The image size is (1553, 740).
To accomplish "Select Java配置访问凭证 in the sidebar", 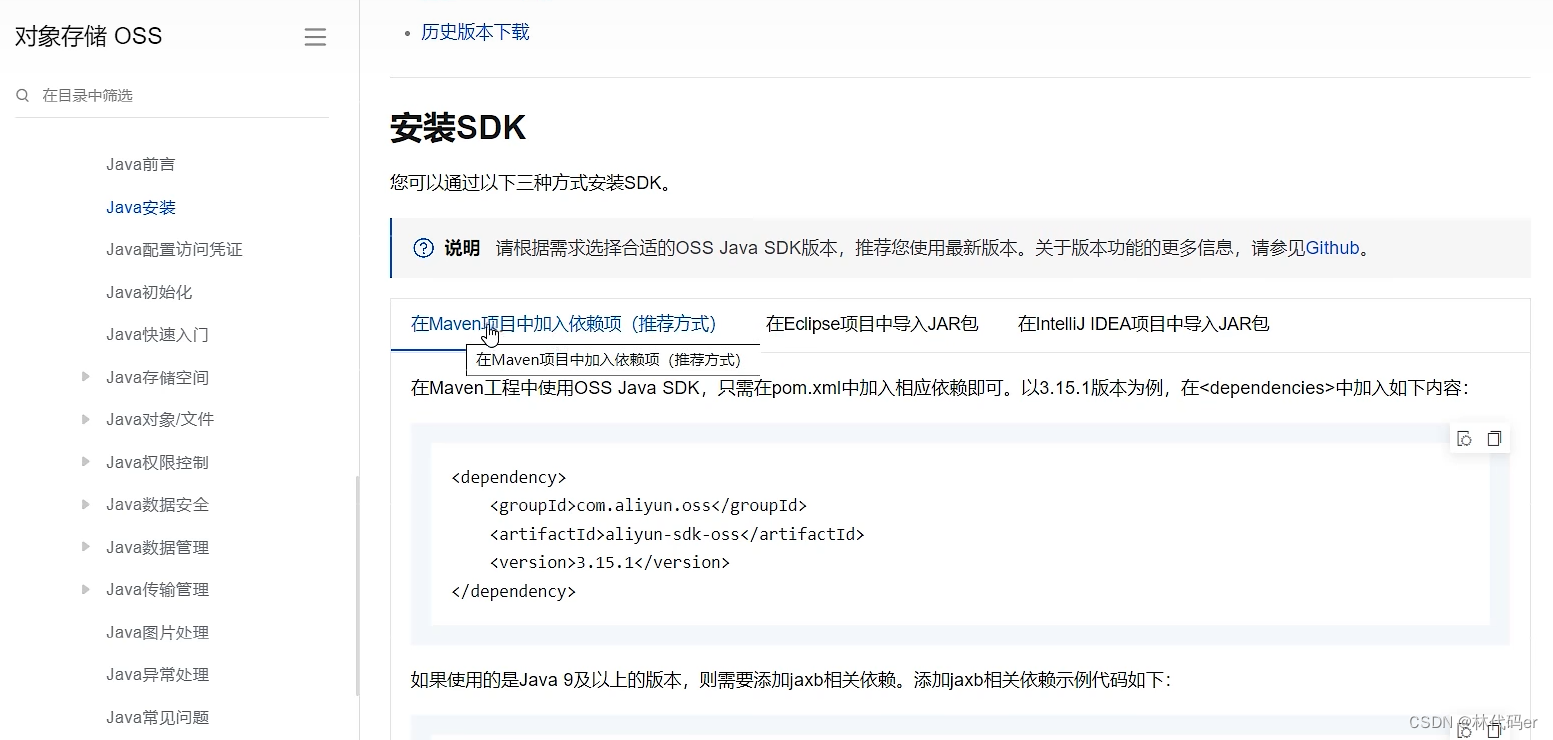I will (x=174, y=249).
